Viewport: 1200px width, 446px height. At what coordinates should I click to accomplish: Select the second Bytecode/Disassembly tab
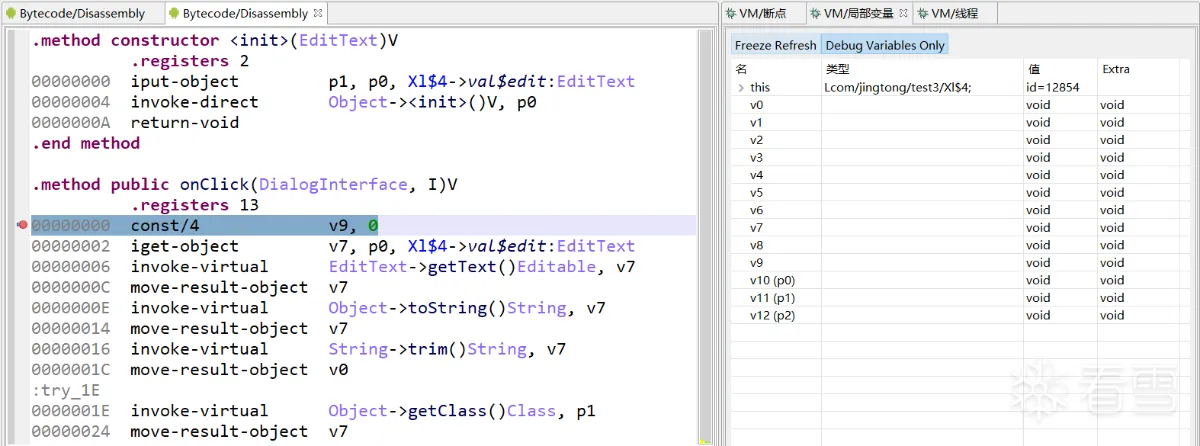tap(245, 14)
